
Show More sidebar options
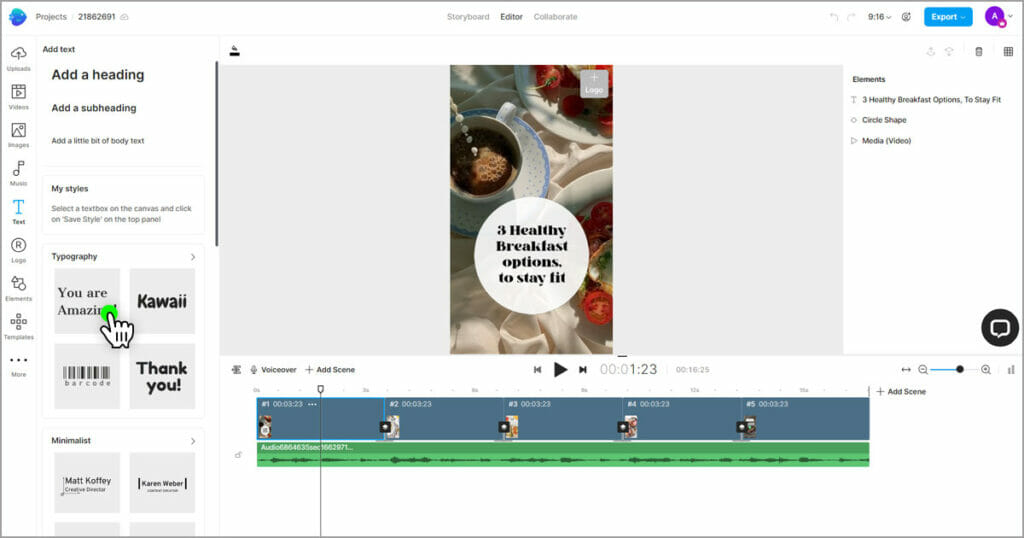pyautogui.click(x=18, y=365)
